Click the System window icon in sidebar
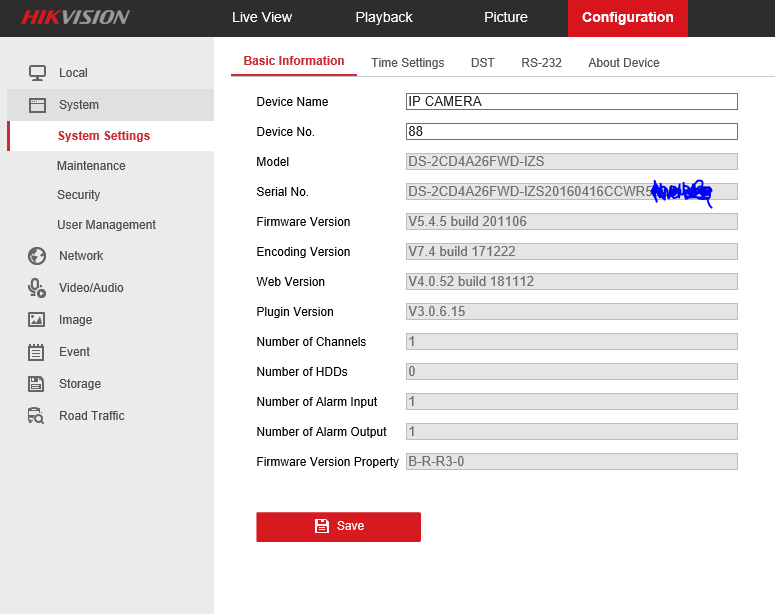Image resolution: width=775 pixels, height=614 pixels. 37,105
